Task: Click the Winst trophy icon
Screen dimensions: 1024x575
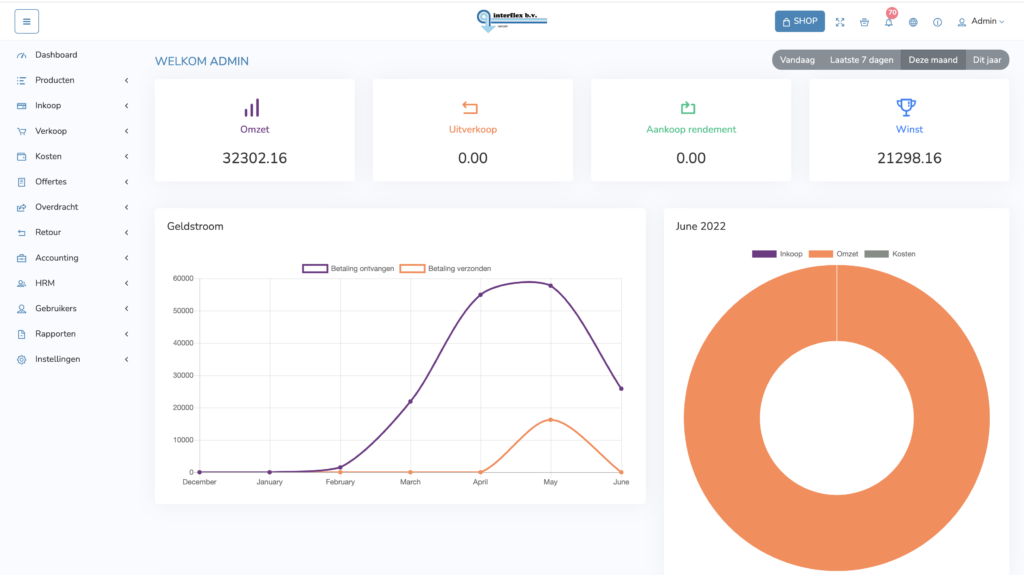Action: tap(906, 107)
